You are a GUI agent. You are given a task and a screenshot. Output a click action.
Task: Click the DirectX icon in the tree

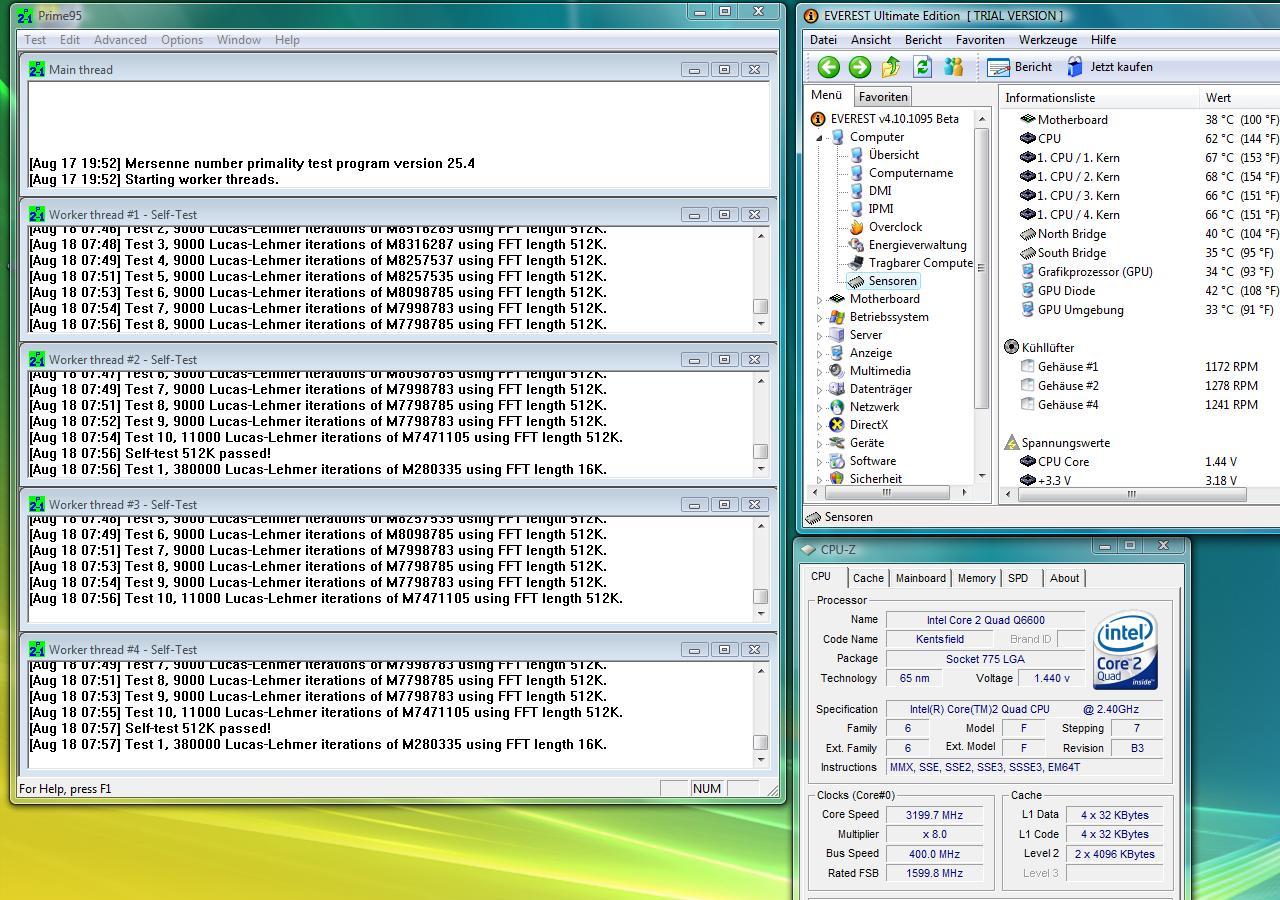837,425
